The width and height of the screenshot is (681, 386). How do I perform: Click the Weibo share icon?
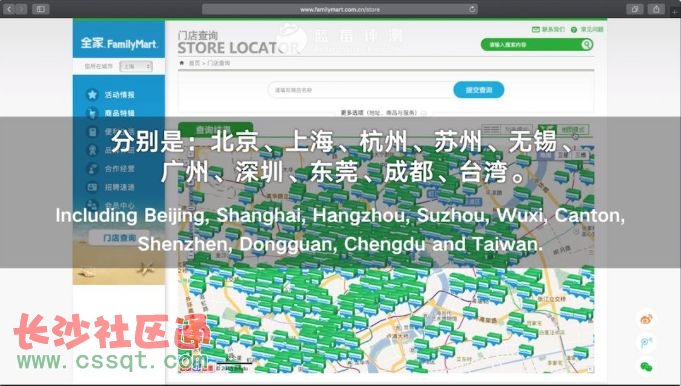pyautogui.click(x=647, y=320)
